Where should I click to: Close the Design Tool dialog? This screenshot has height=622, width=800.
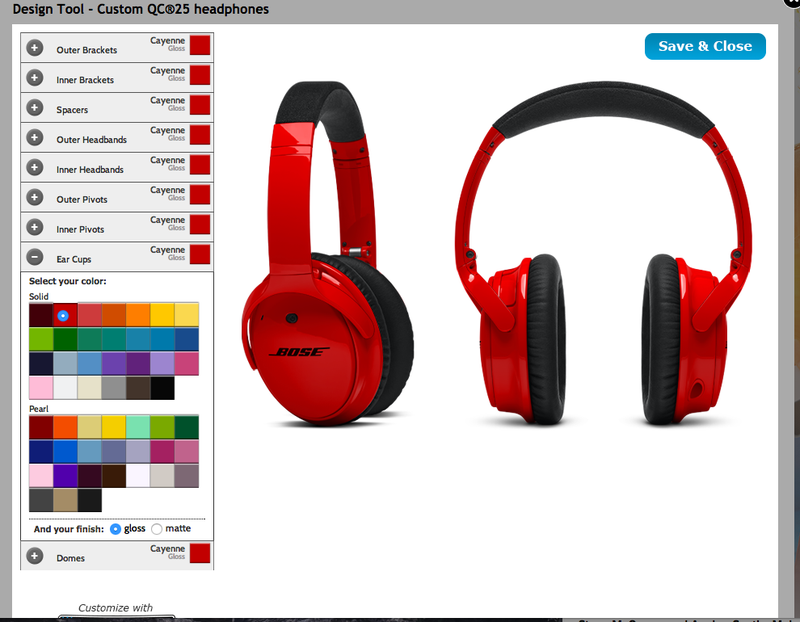[x=793, y=3]
